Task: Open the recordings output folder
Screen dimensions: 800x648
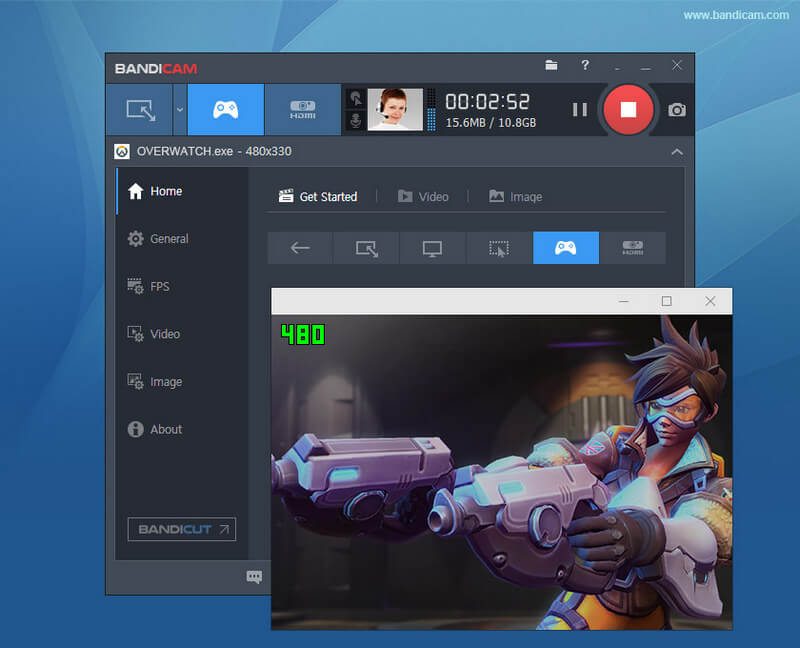Action: (x=551, y=64)
